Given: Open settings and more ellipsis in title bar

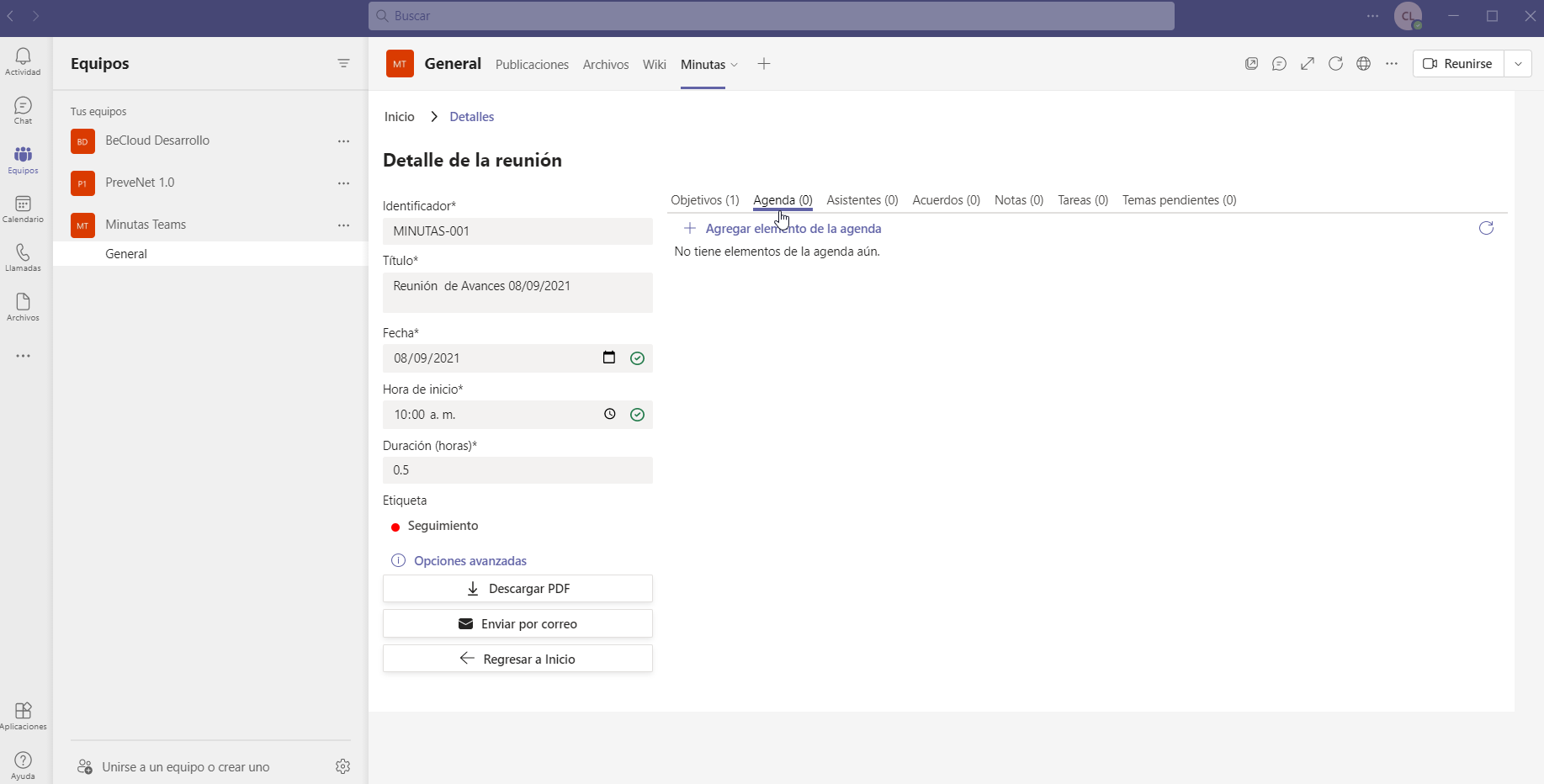Looking at the screenshot, I should [1372, 16].
